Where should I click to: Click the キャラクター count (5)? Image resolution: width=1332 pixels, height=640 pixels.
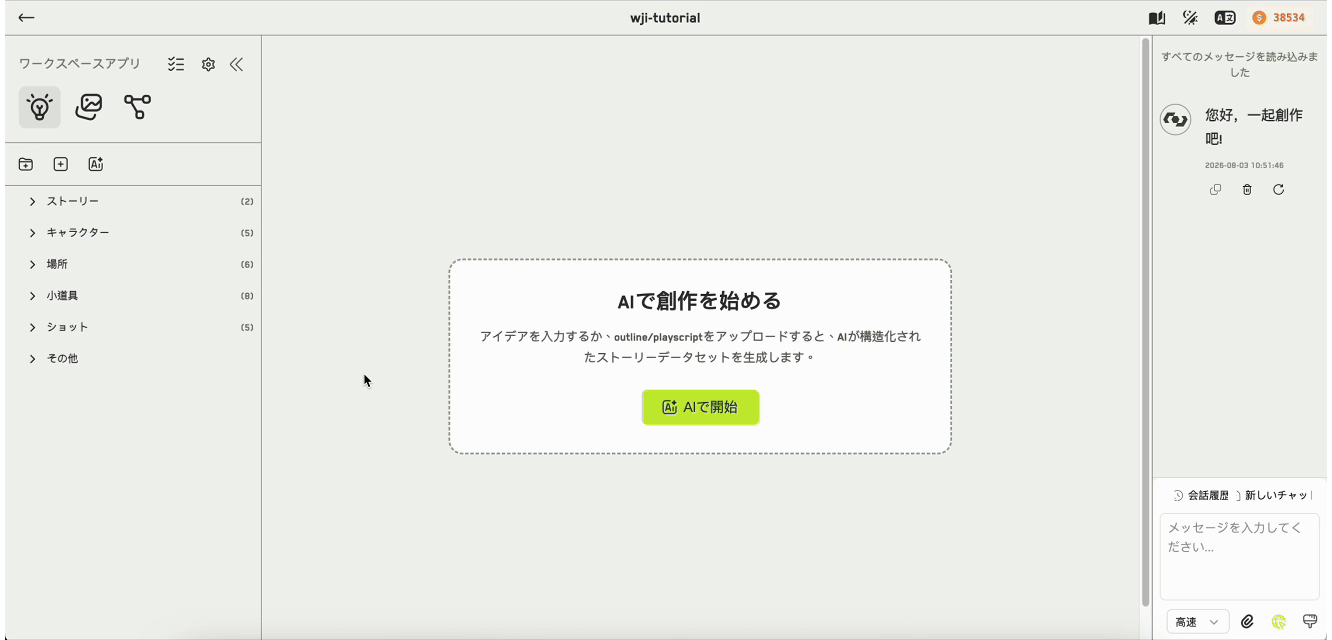pyautogui.click(x=247, y=233)
